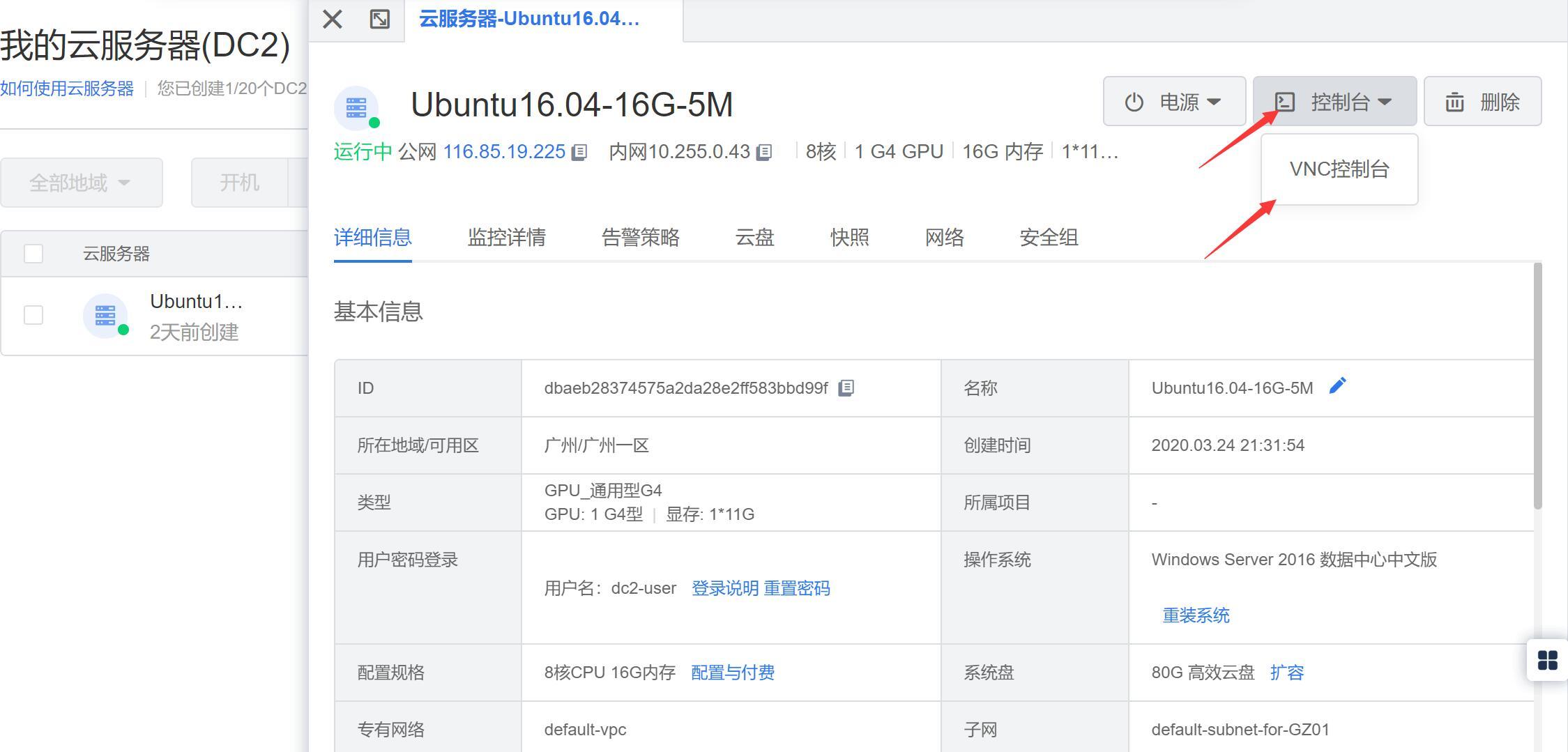Image resolution: width=1568 pixels, height=752 pixels.
Task: Delete the server with 删除 button
Action: 1482,102
